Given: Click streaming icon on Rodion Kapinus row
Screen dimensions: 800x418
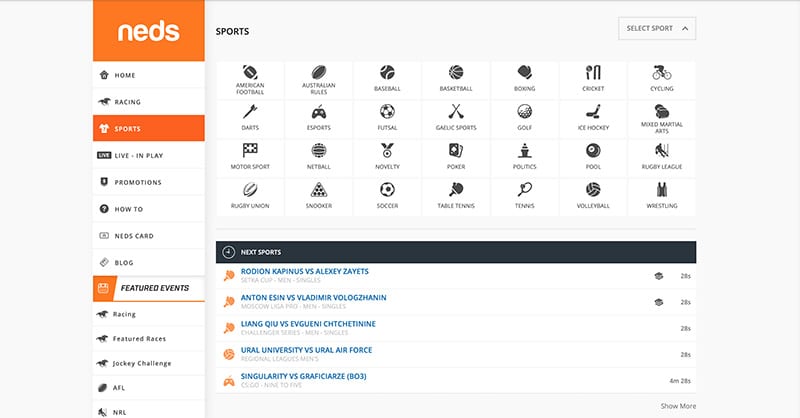Looking at the screenshot, I should 659,276.
